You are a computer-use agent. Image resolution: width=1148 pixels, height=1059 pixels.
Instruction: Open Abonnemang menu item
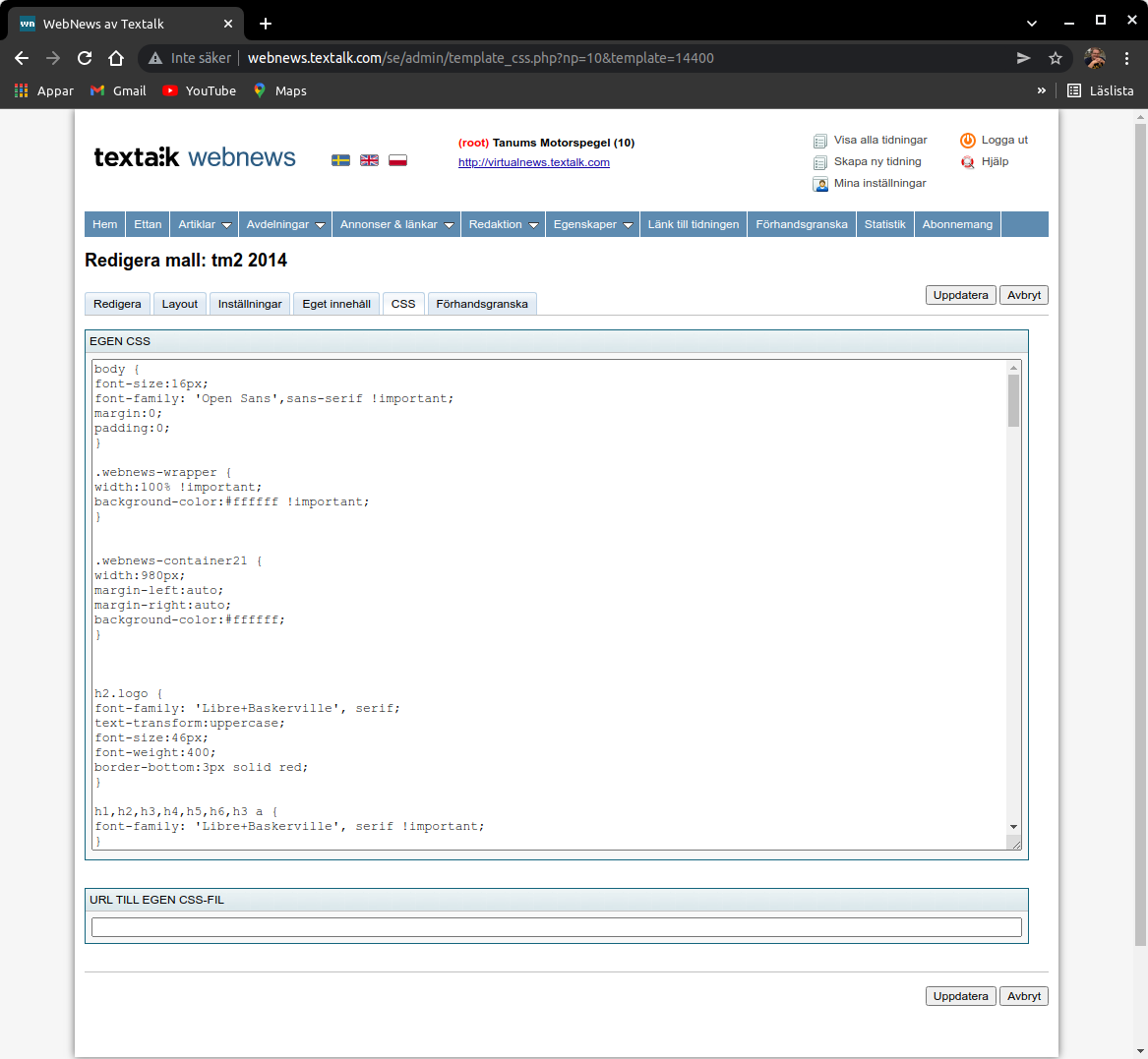tap(957, 224)
